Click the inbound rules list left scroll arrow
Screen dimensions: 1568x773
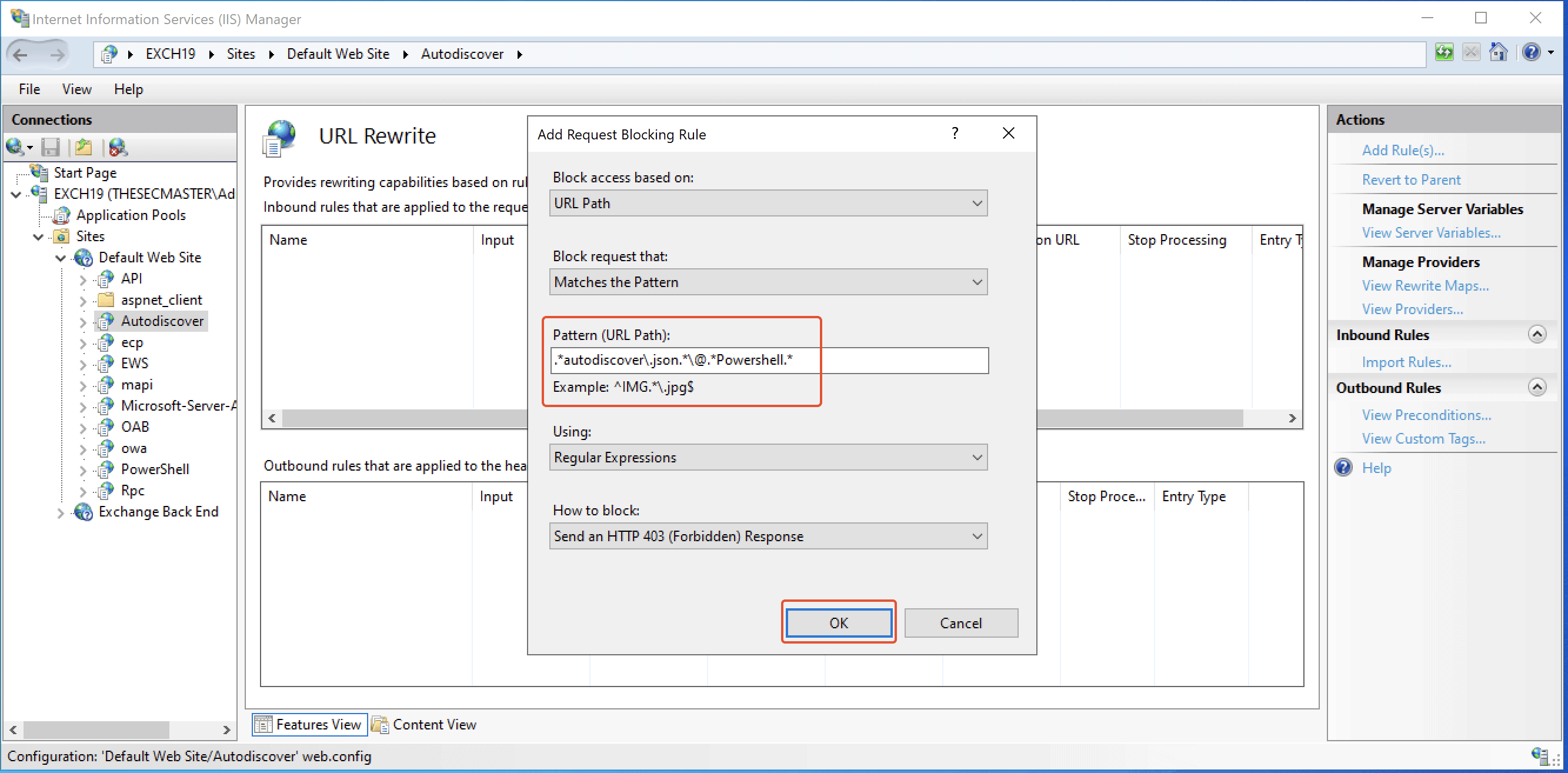coord(272,418)
